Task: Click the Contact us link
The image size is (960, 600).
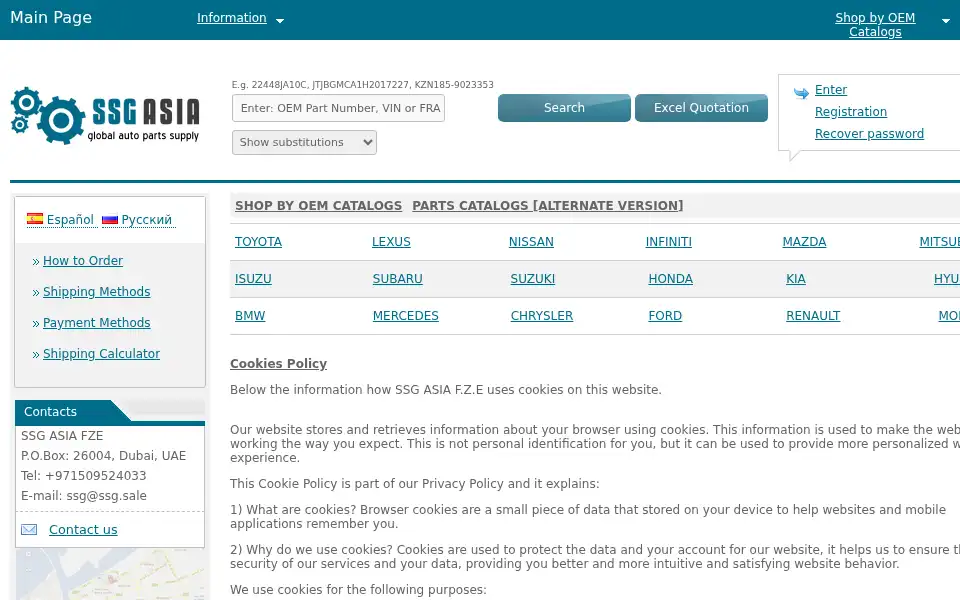Action: click(x=83, y=530)
